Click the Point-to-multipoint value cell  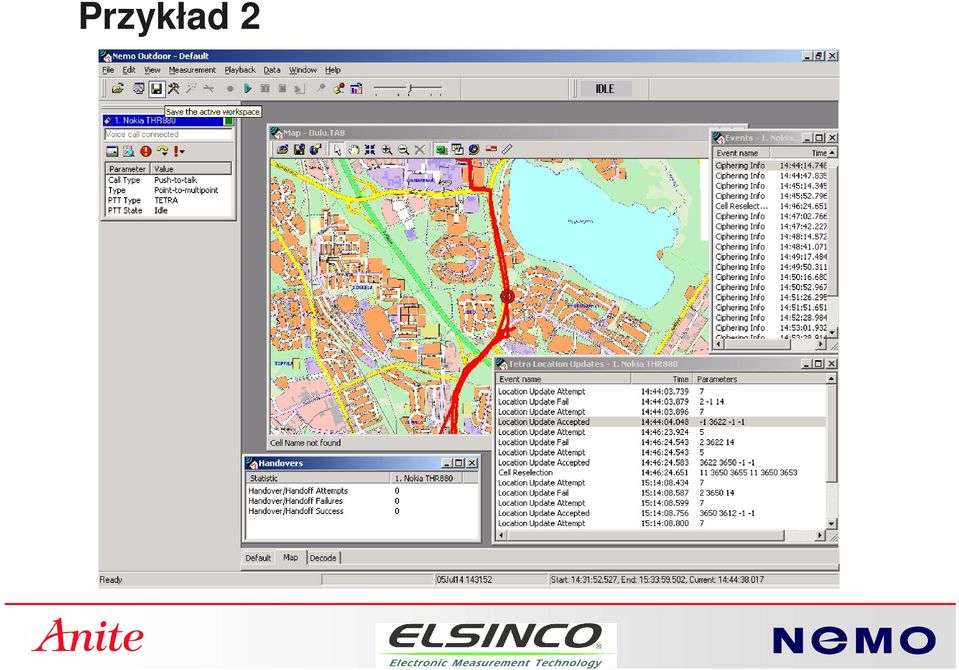(x=186, y=190)
